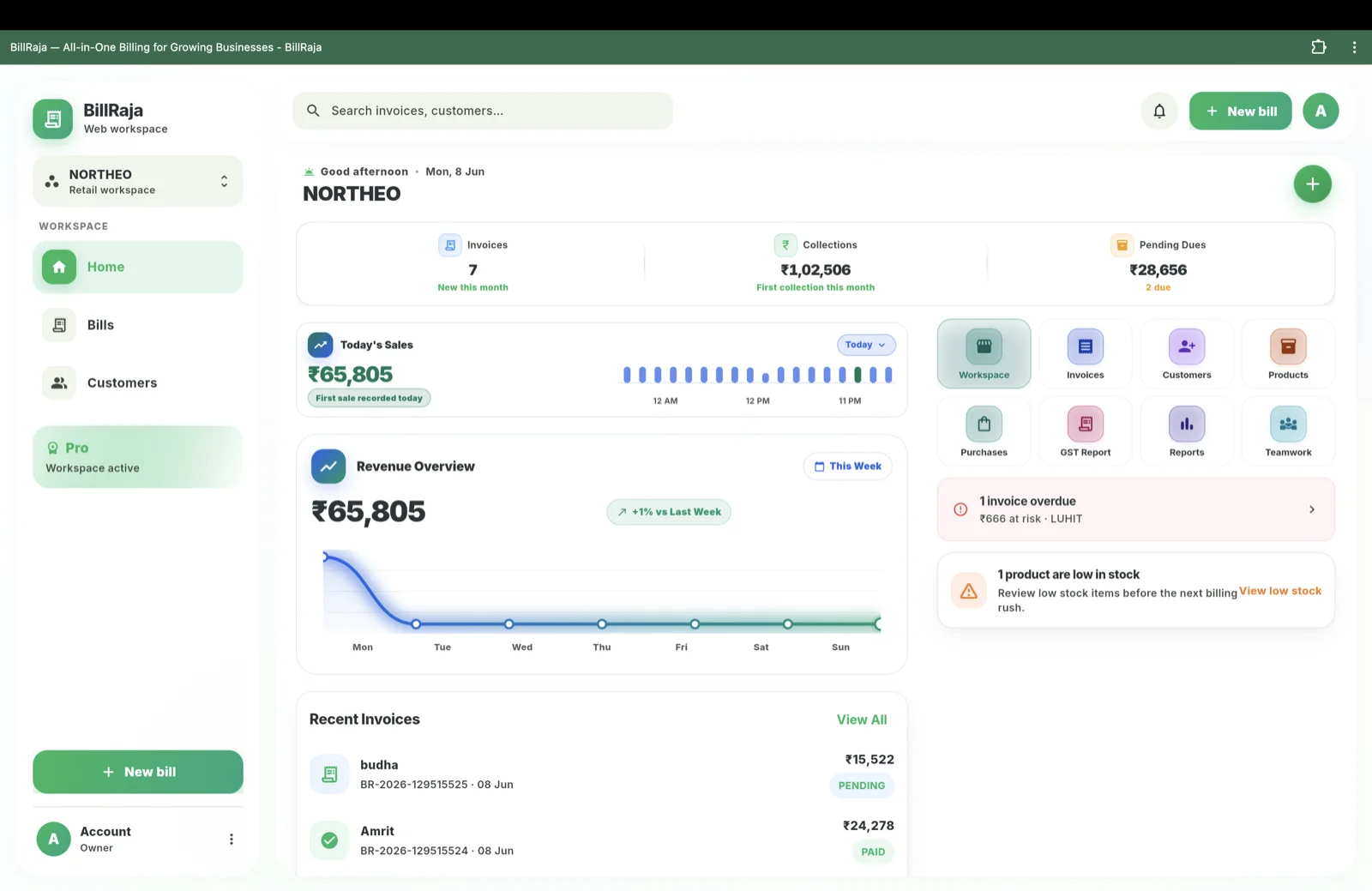Open the Pro workspace active card
The image size is (1372, 891).
[137, 457]
